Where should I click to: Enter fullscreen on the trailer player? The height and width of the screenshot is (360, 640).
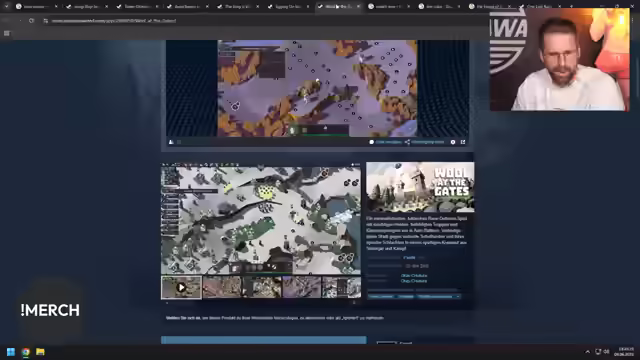pyautogui.click(x=463, y=142)
